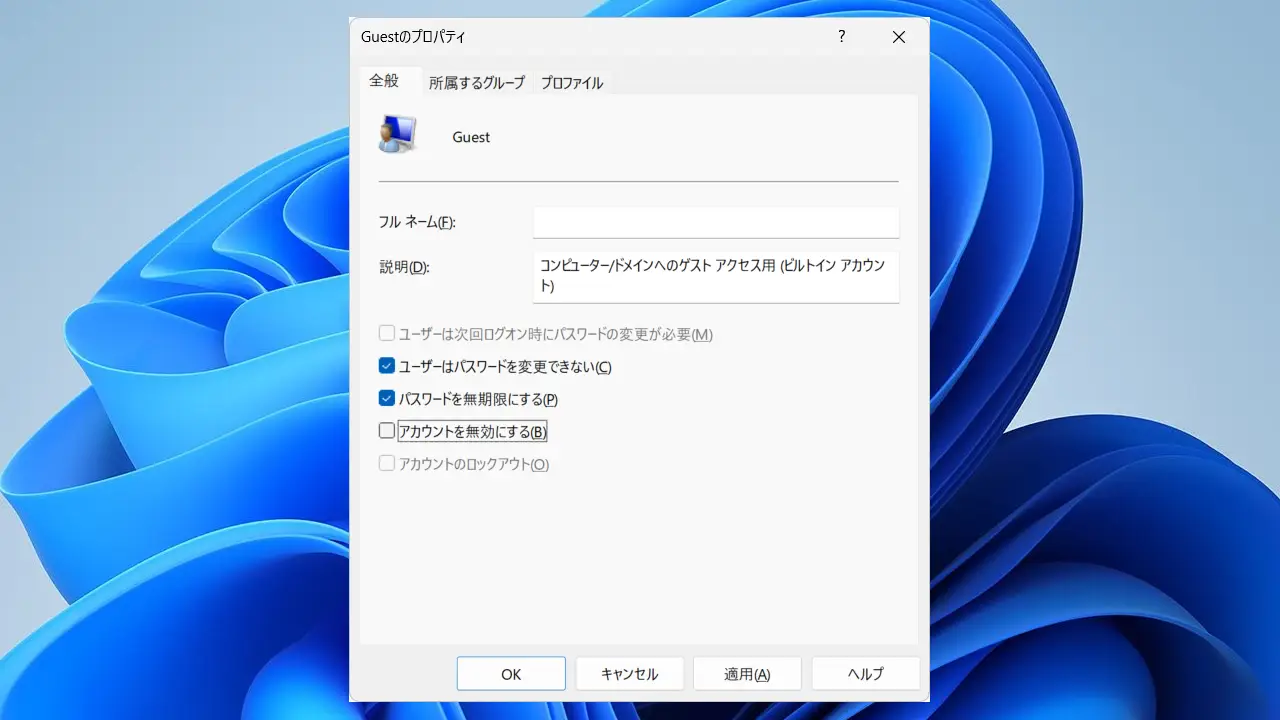The height and width of the screenshot is (720, 1280).
Task: Open the プロファイル tab
Action: pos(572,83)
